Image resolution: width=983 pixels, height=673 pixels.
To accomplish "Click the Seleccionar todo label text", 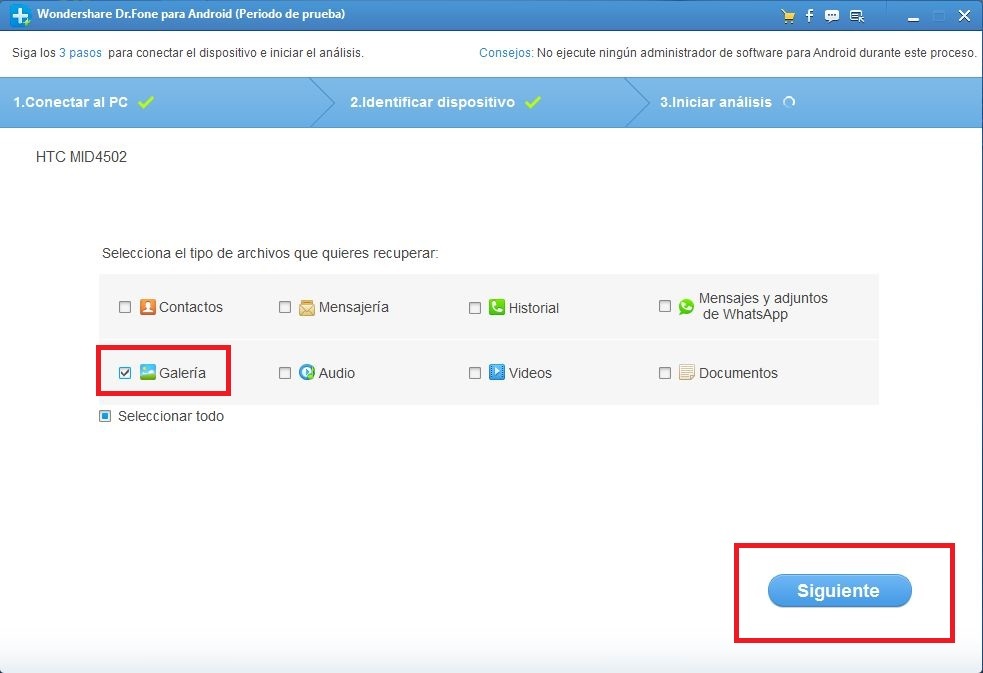I will [x=171, y=416].
